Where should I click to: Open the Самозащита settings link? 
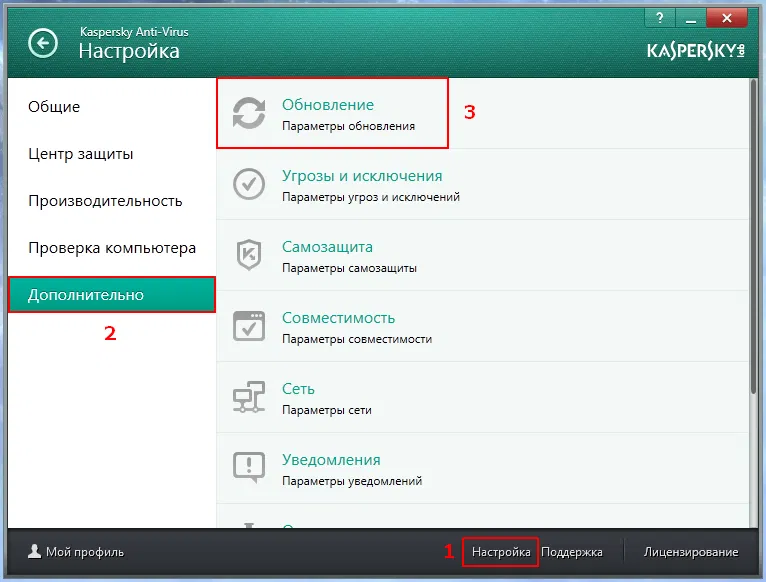point(327,247)
